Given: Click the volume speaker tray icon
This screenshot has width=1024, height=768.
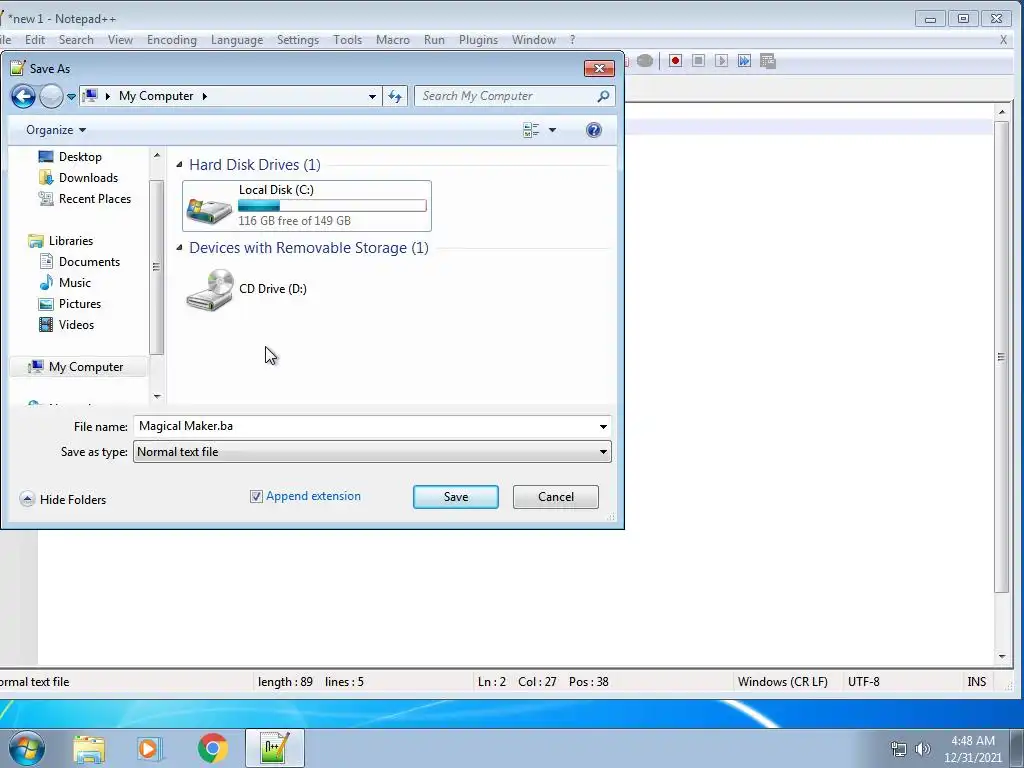Looking at the screenshot, I should tap(923, 749).
